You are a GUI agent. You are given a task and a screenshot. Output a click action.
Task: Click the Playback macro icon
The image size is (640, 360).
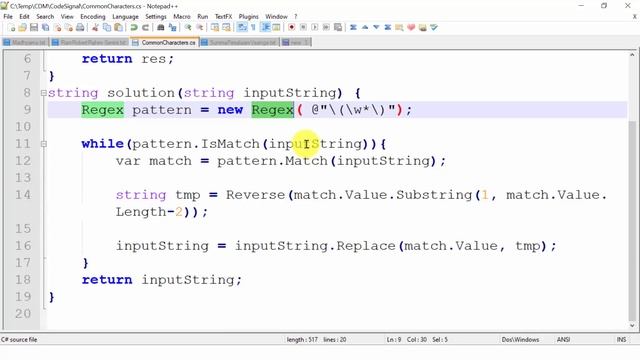tap(315, 28)
